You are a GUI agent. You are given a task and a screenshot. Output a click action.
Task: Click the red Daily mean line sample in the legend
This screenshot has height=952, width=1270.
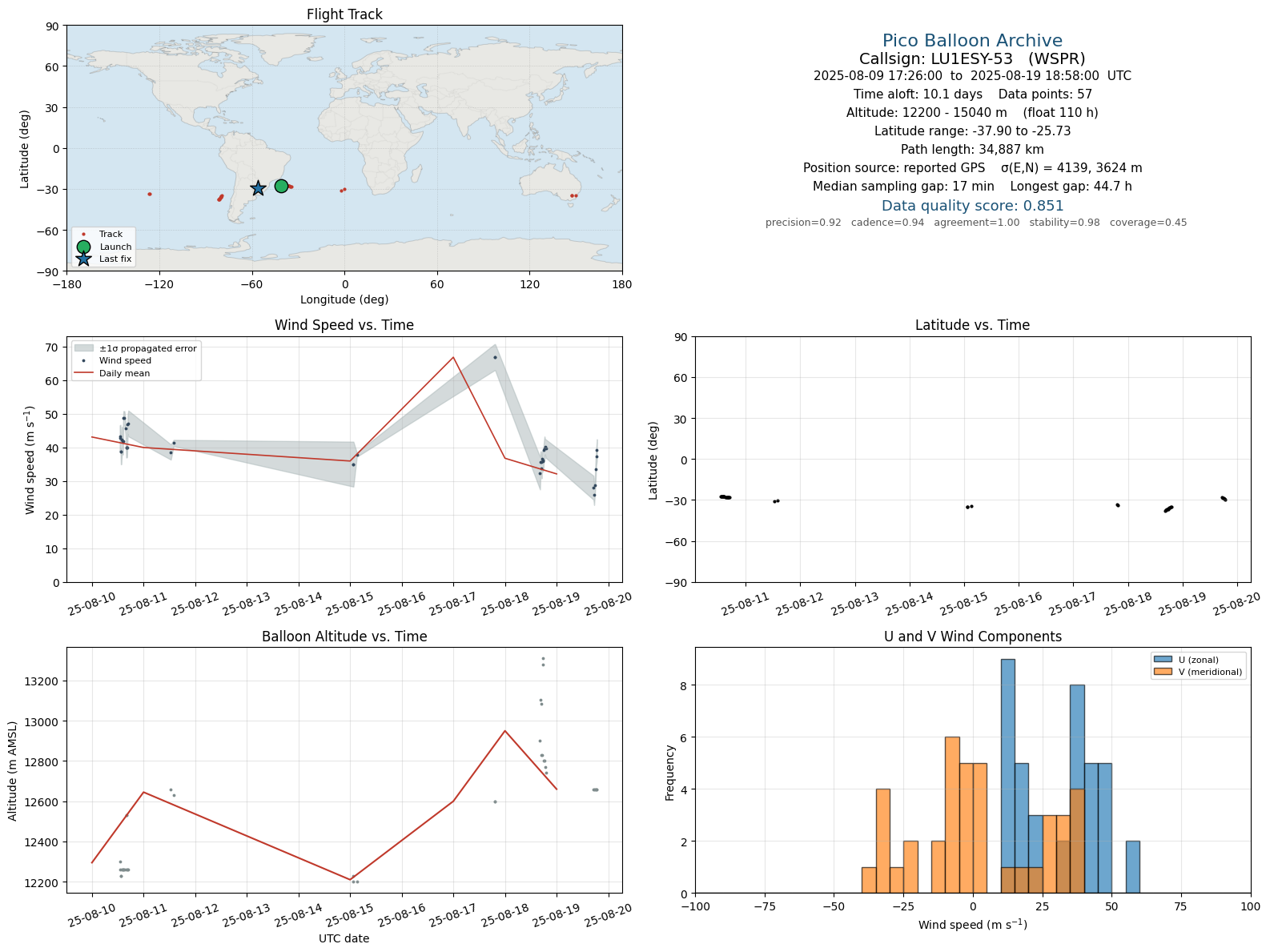pyautogui.click(x=83, y=373)
